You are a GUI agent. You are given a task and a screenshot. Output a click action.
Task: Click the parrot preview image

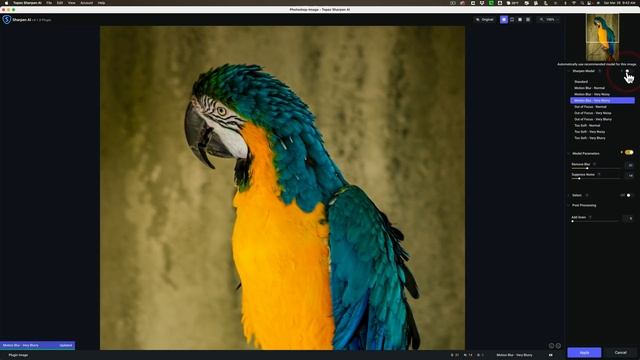(x=282, y=188)
